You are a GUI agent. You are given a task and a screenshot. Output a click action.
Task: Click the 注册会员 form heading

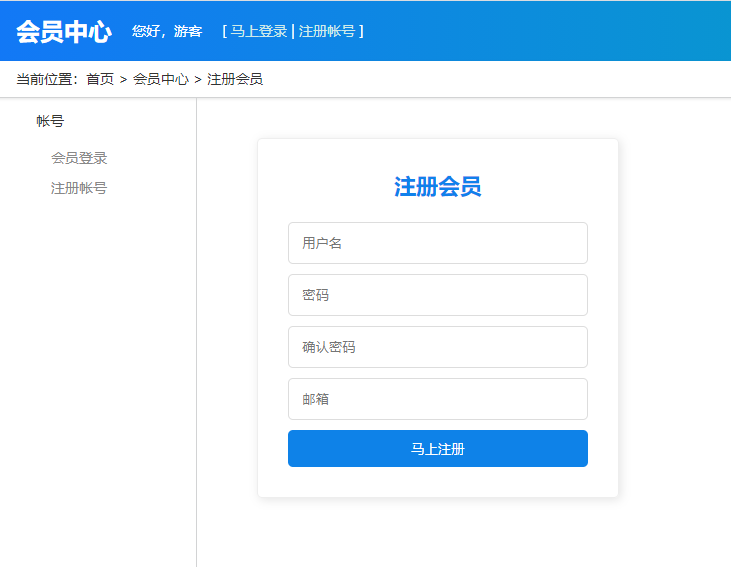[x=437, y=187]
